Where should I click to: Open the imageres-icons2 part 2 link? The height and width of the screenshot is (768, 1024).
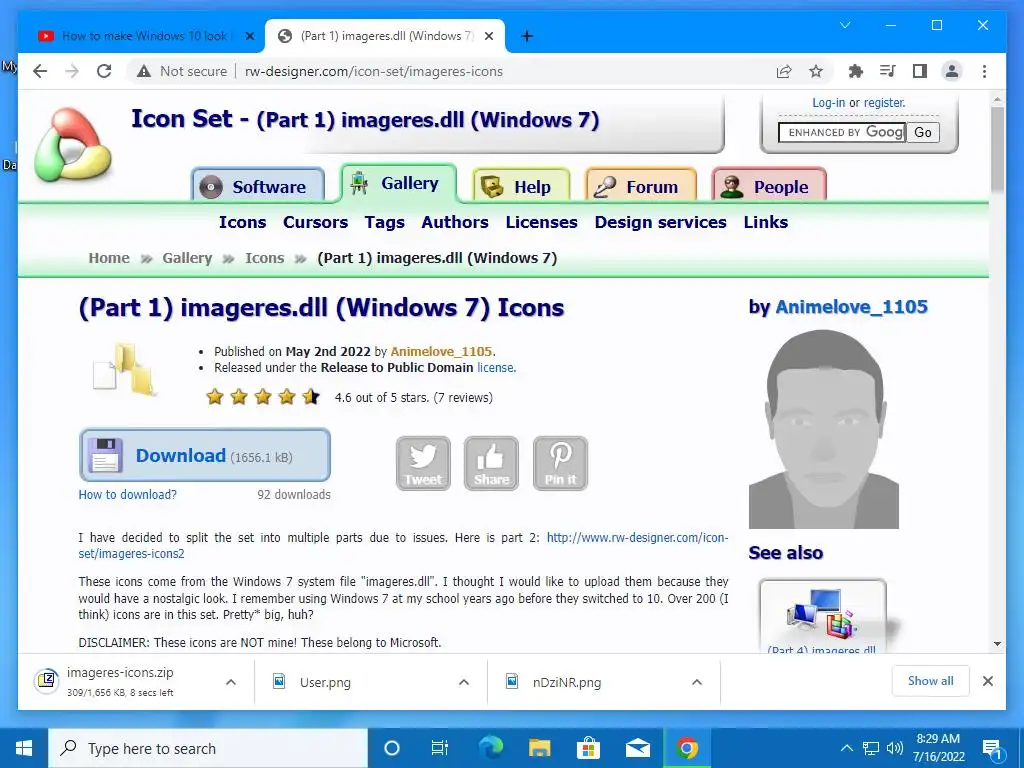tap(403, 545)
